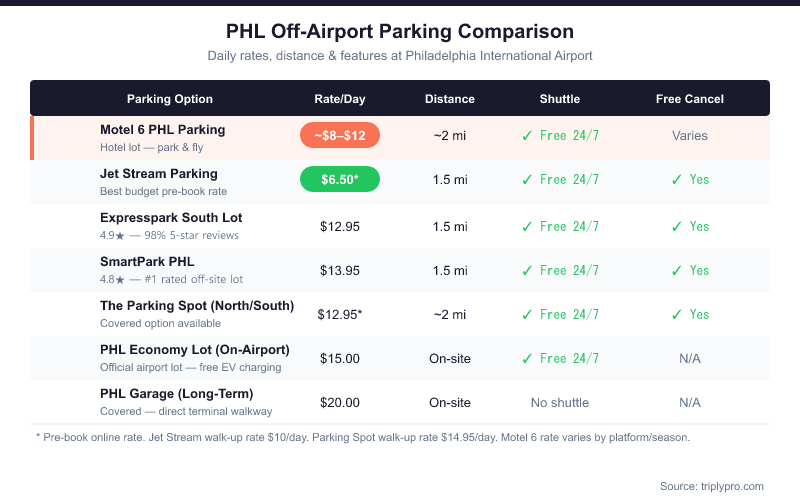
Task: Select the Free Cancel checkmark for Jet Stream Parking
Action: coord(677,180)
